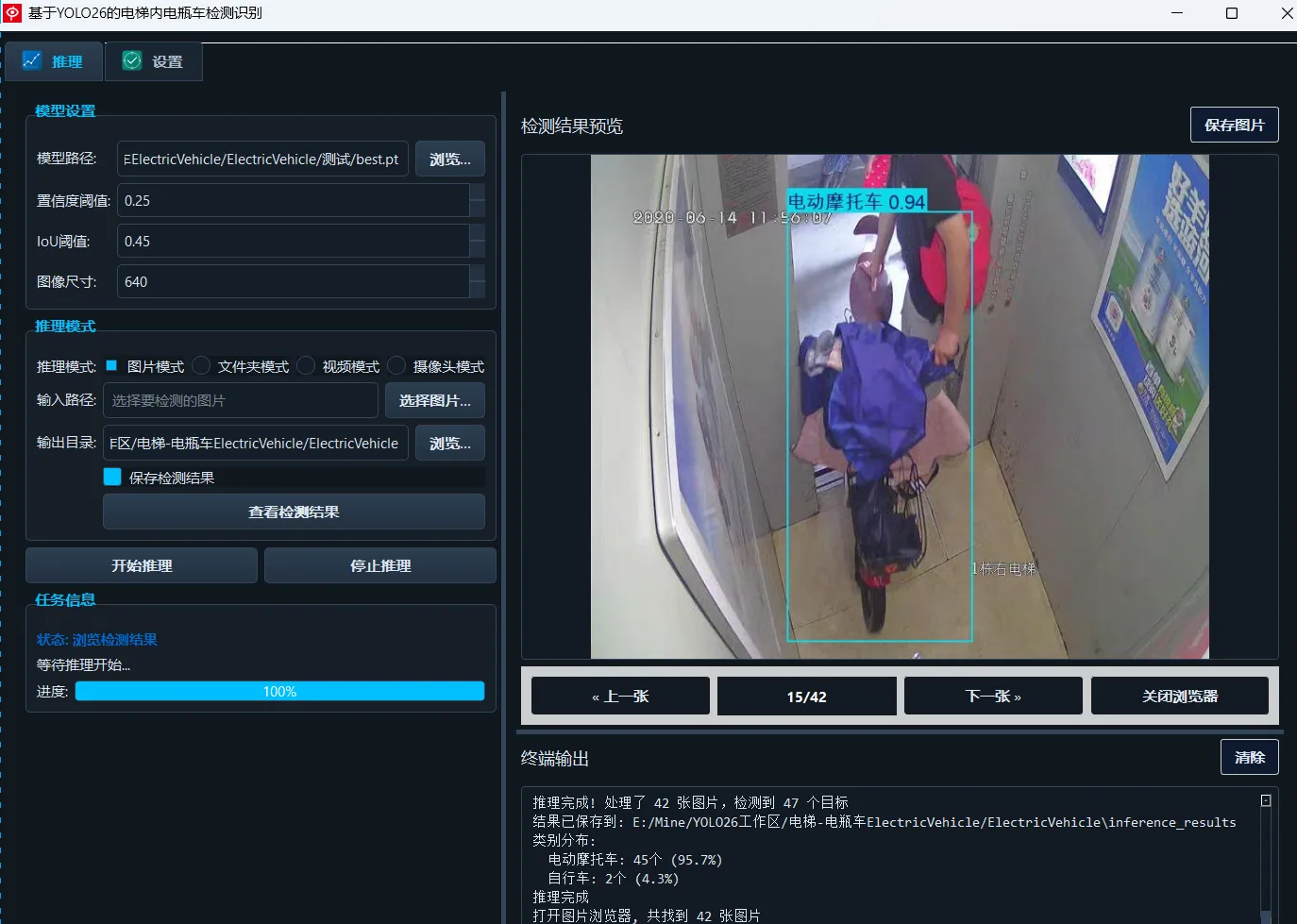Screen dimensions: 1297x924
Task: Open the 查看检测结果 results viewer
Action: point(294,511)
